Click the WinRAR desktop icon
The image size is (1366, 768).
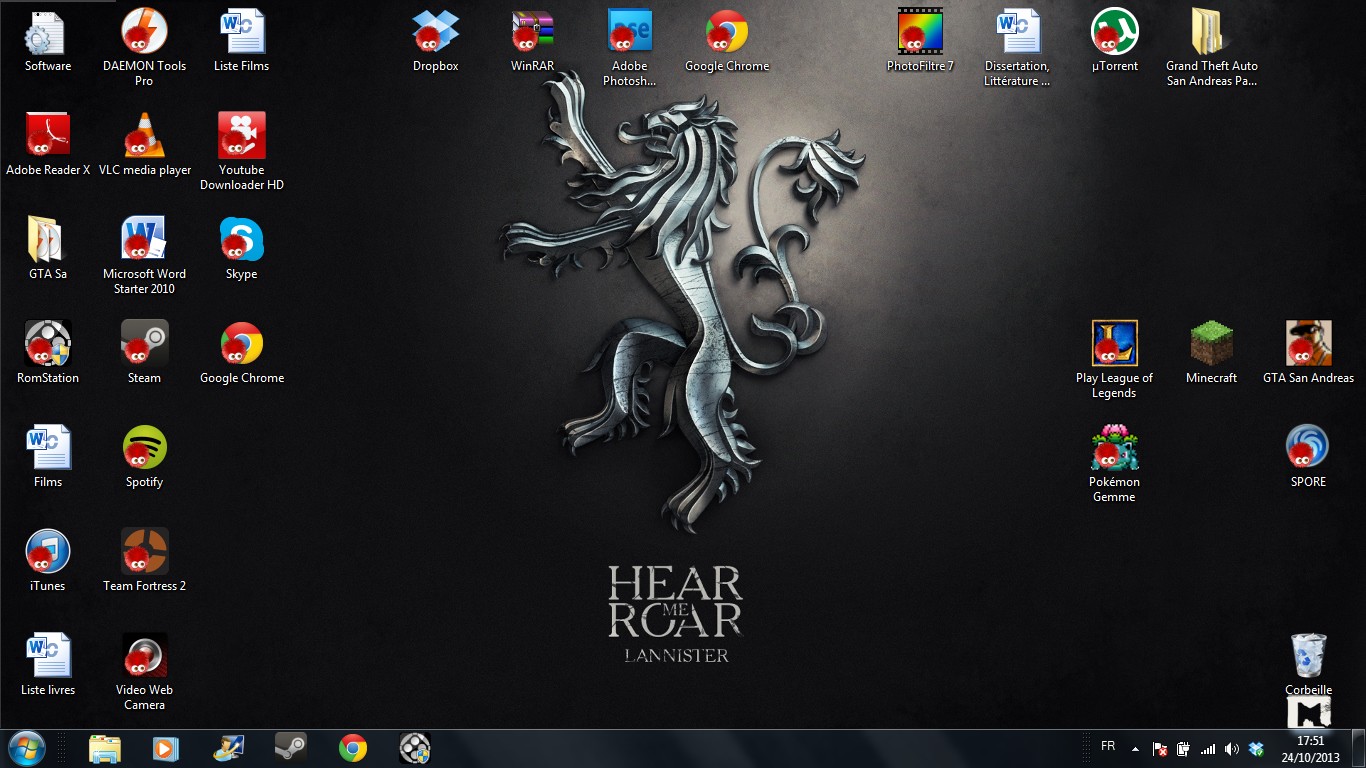(532, 33)
